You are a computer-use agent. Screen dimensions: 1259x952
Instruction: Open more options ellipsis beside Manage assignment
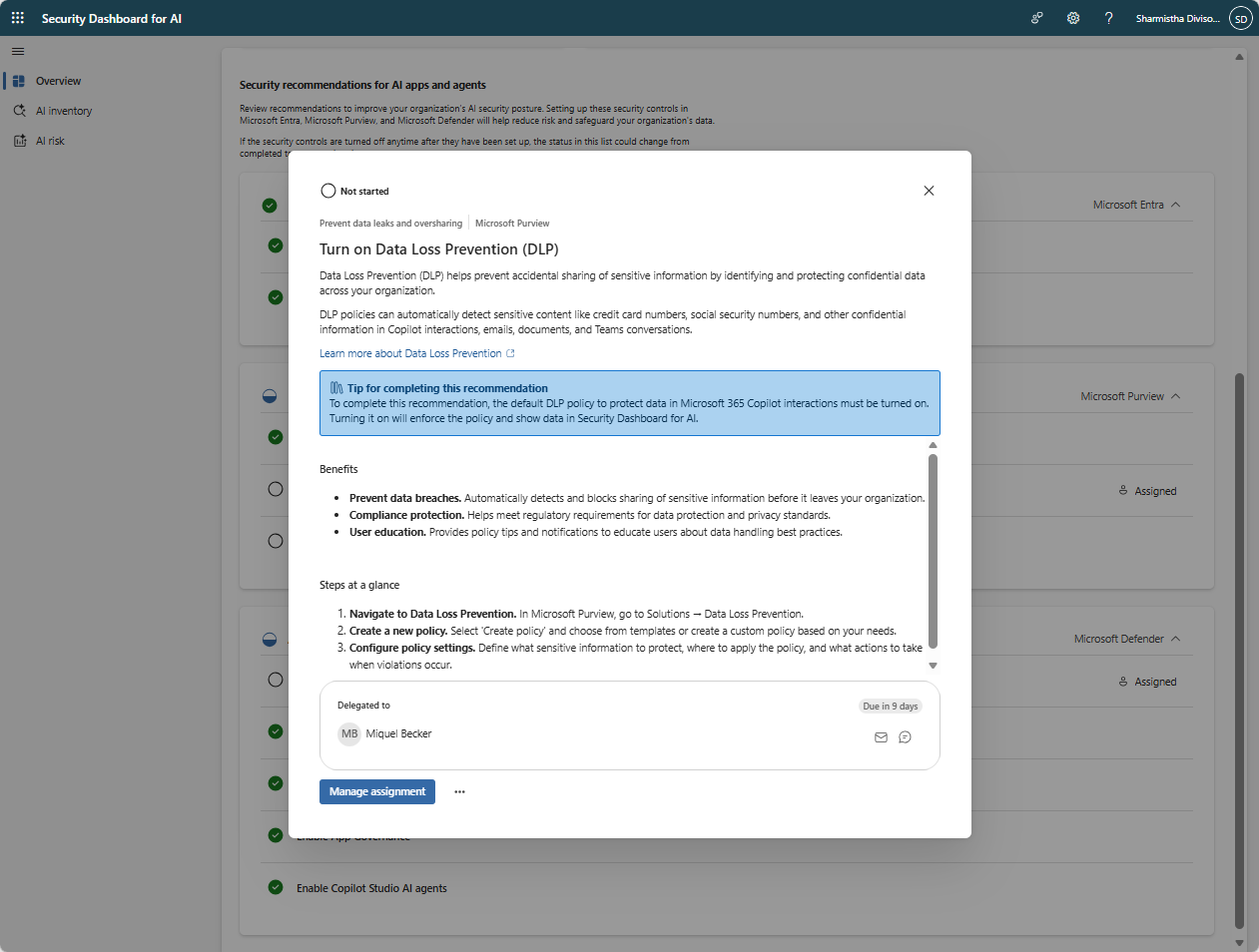(x=459, y=791)
